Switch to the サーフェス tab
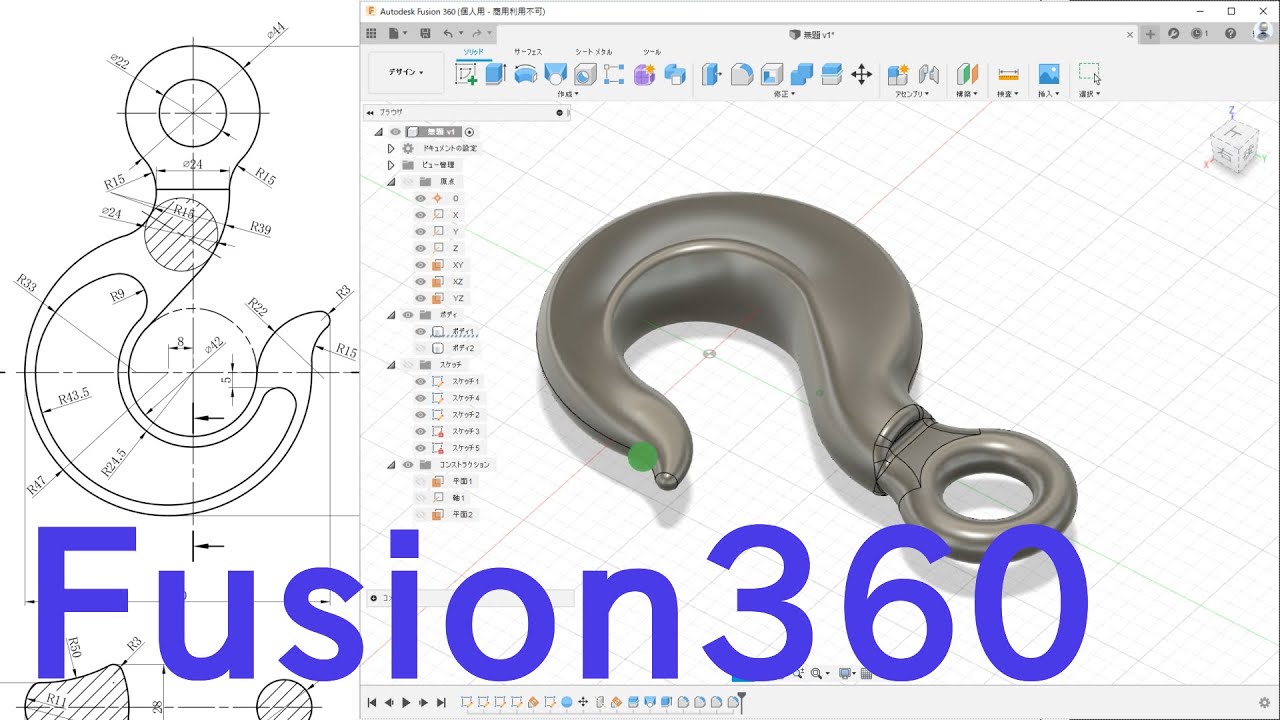Viewport: 1280px width, 720px height. [x=528, y=50]
